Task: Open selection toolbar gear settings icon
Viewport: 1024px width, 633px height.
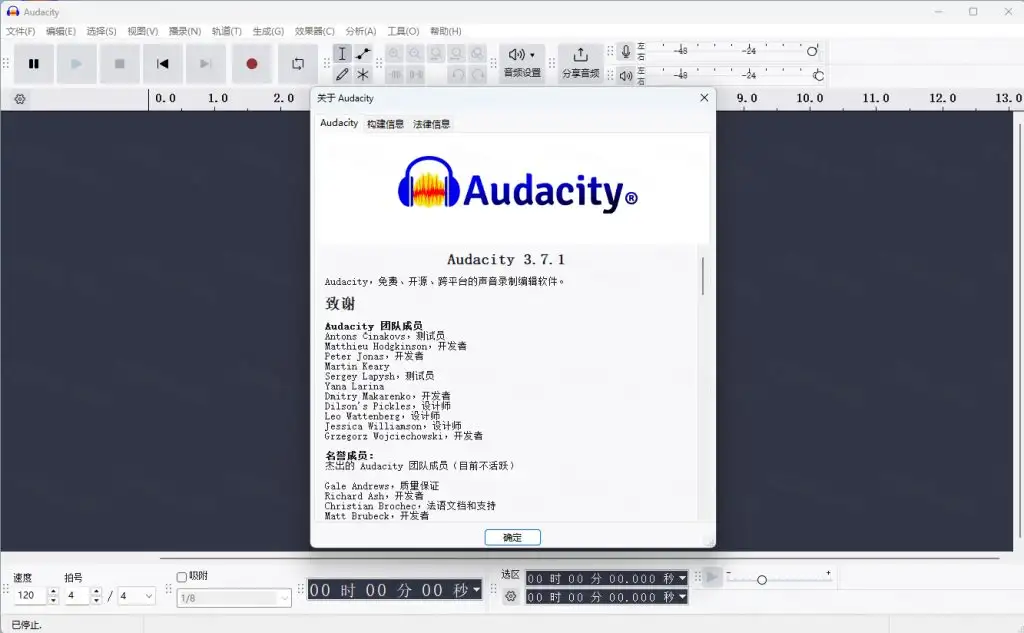Action: (511, 596)
